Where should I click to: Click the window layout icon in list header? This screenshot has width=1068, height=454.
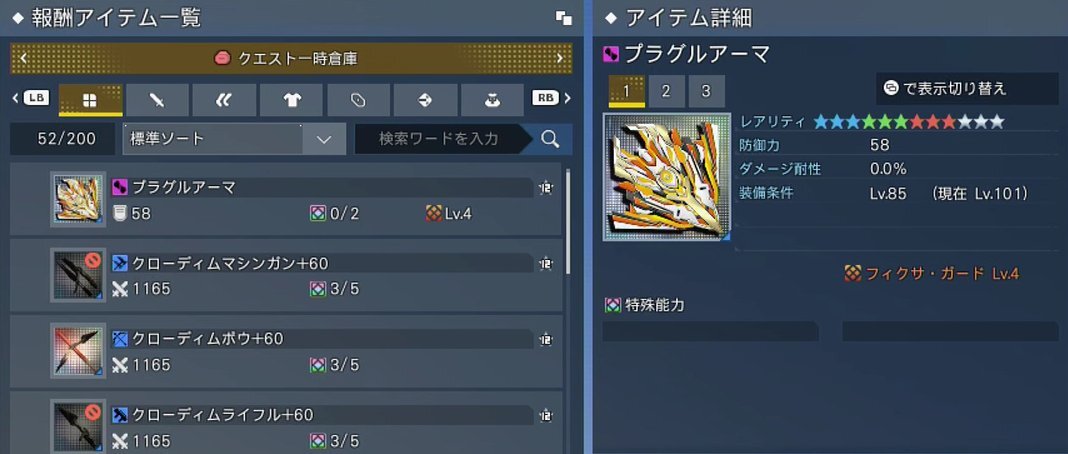pos(564,18)
